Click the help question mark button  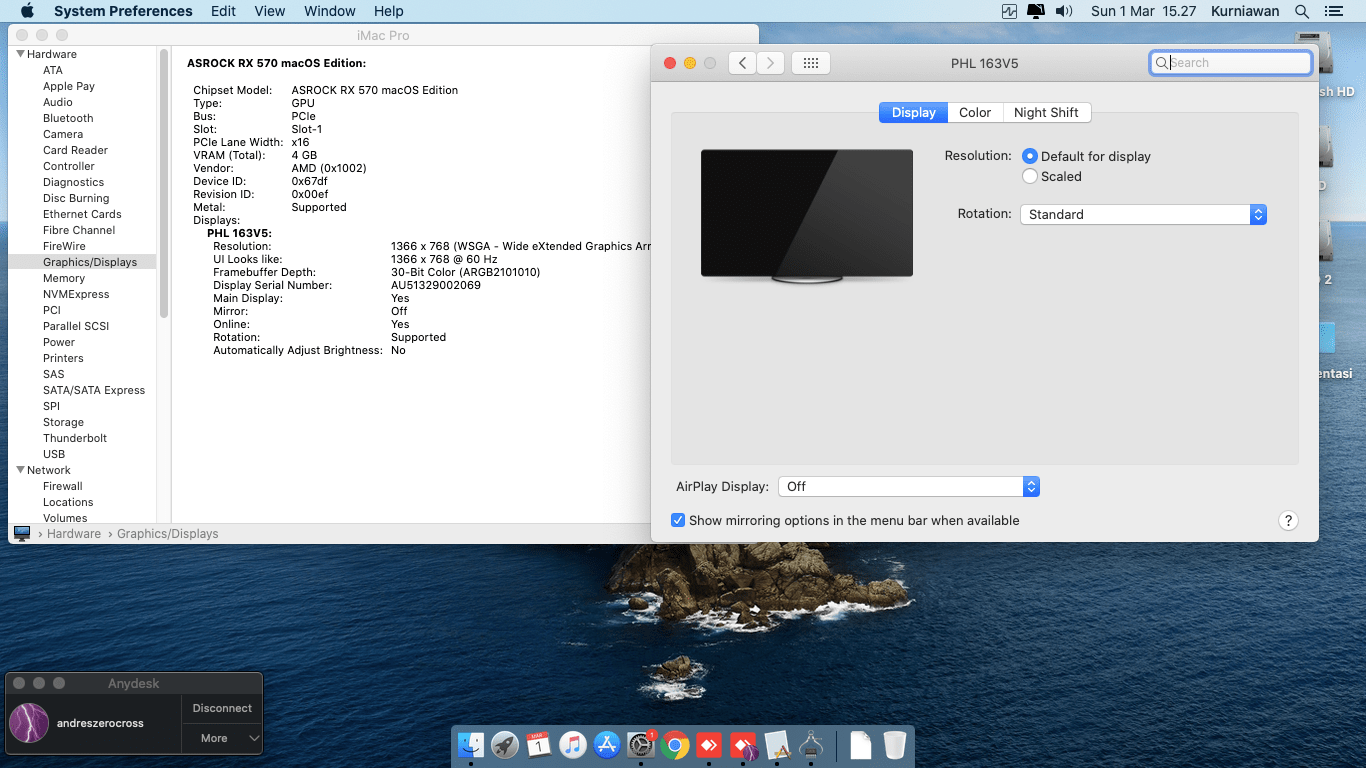[x=1288, y=520]
